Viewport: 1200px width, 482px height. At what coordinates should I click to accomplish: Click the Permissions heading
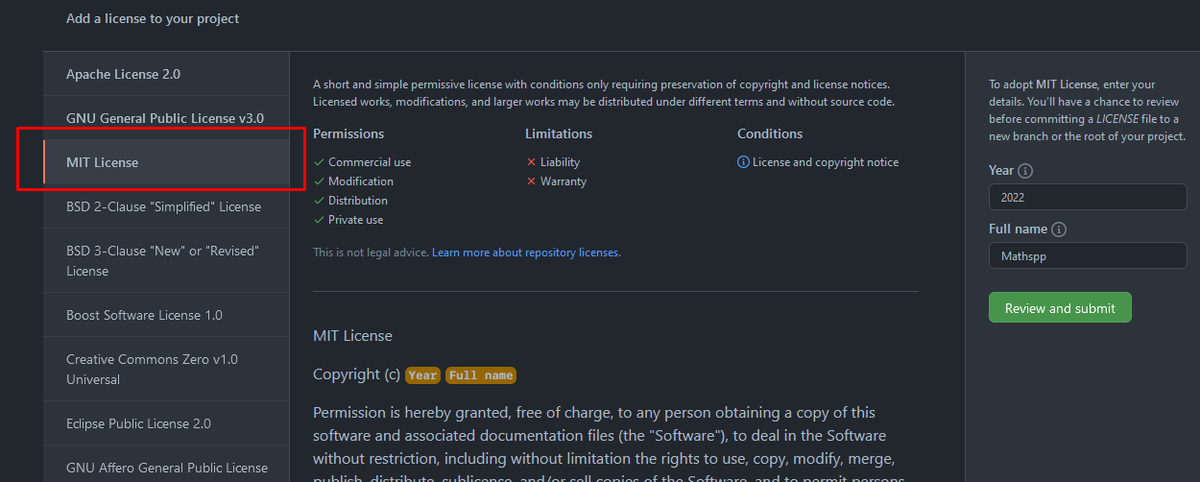[348, 134]
